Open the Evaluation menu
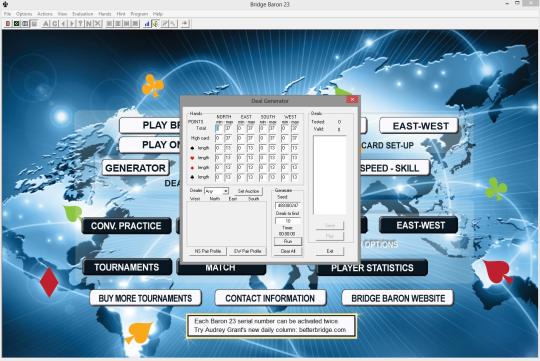The image size is (540, 361). 83,14
